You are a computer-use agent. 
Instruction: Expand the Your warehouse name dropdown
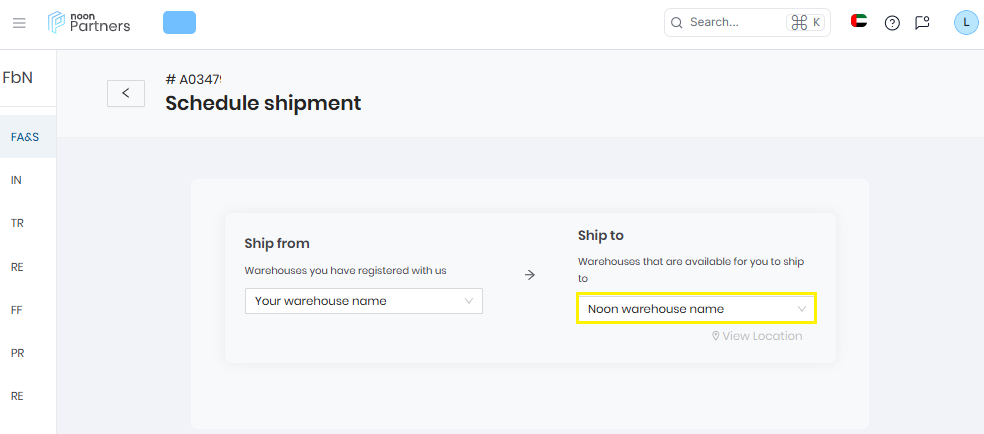click(364, 301)
